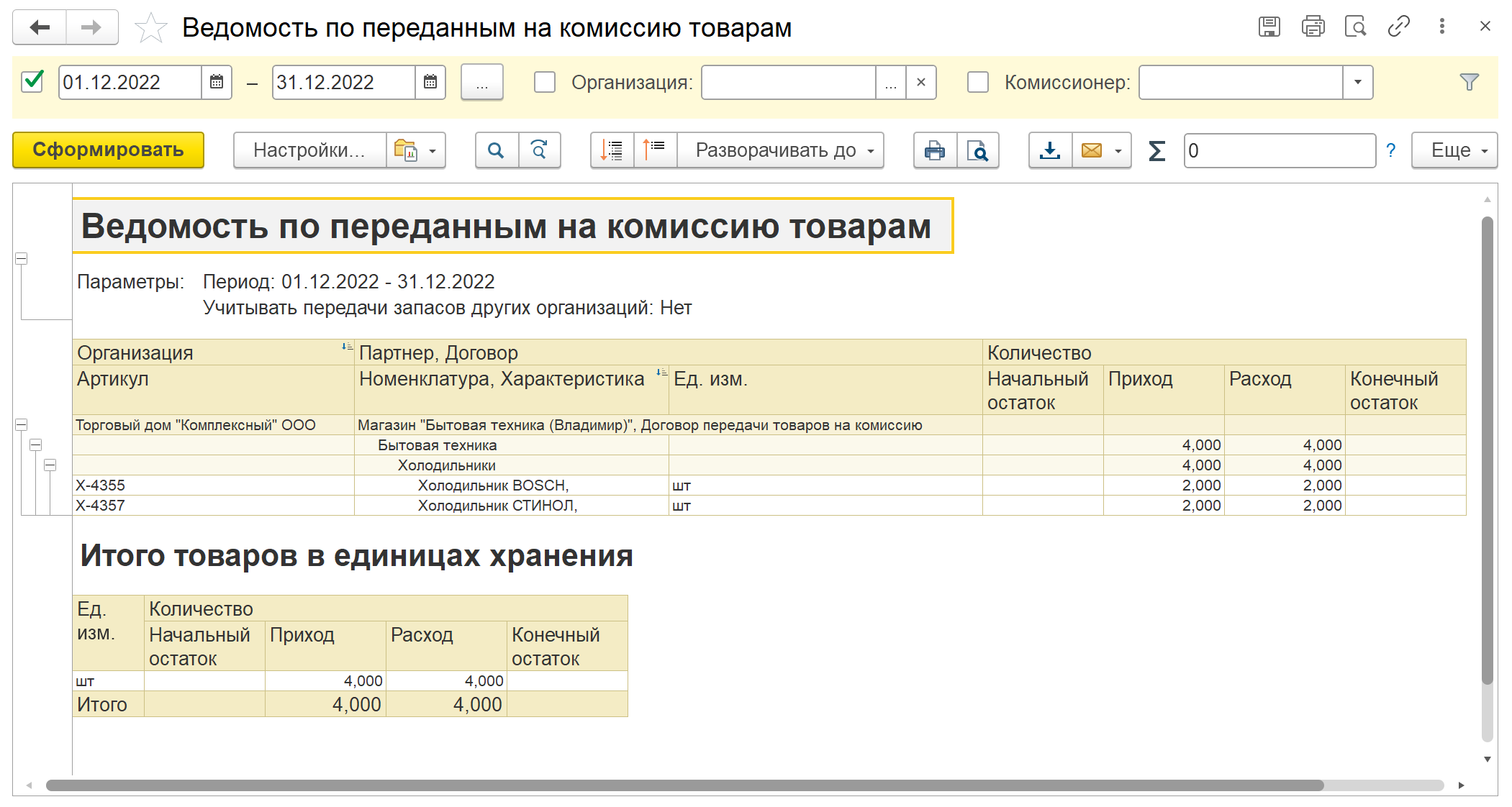Viewport: 1512px width, 807px height.
Task: Open Настройки... settings button
Action: (309, 150)
